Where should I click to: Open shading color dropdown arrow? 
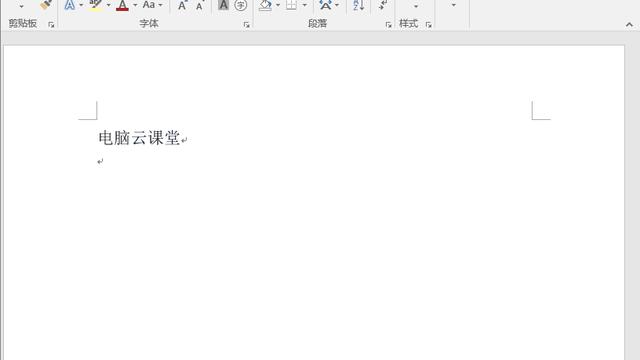tap(278, 5)
